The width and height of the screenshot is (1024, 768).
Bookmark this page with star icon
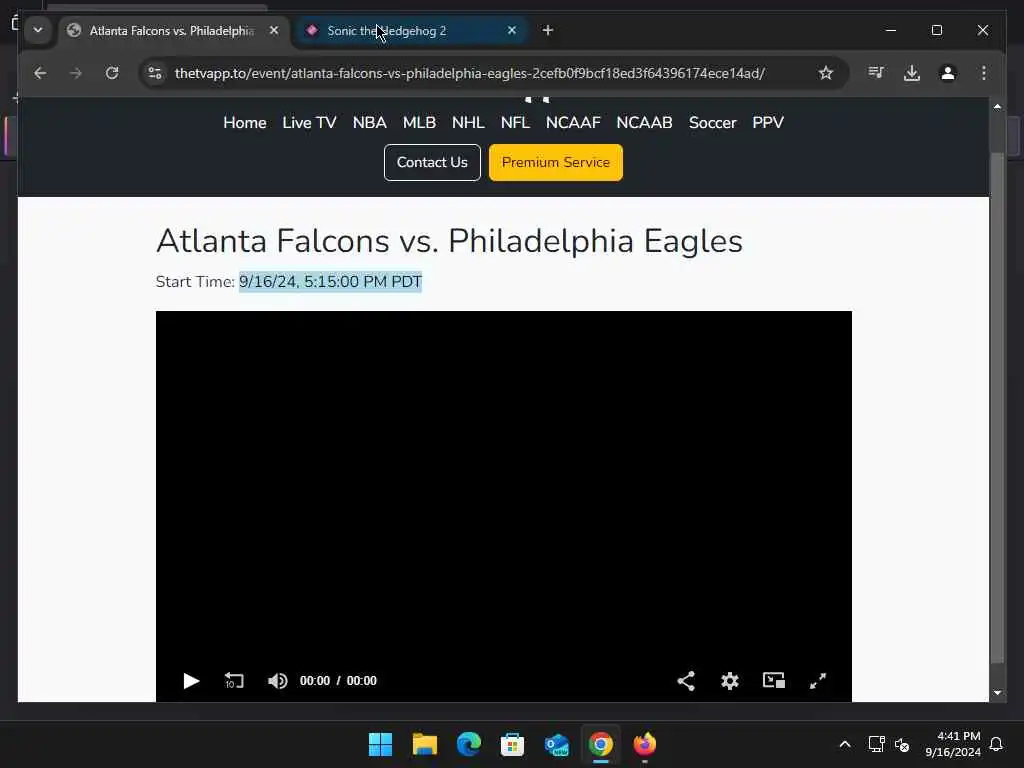tap(826, 73)
